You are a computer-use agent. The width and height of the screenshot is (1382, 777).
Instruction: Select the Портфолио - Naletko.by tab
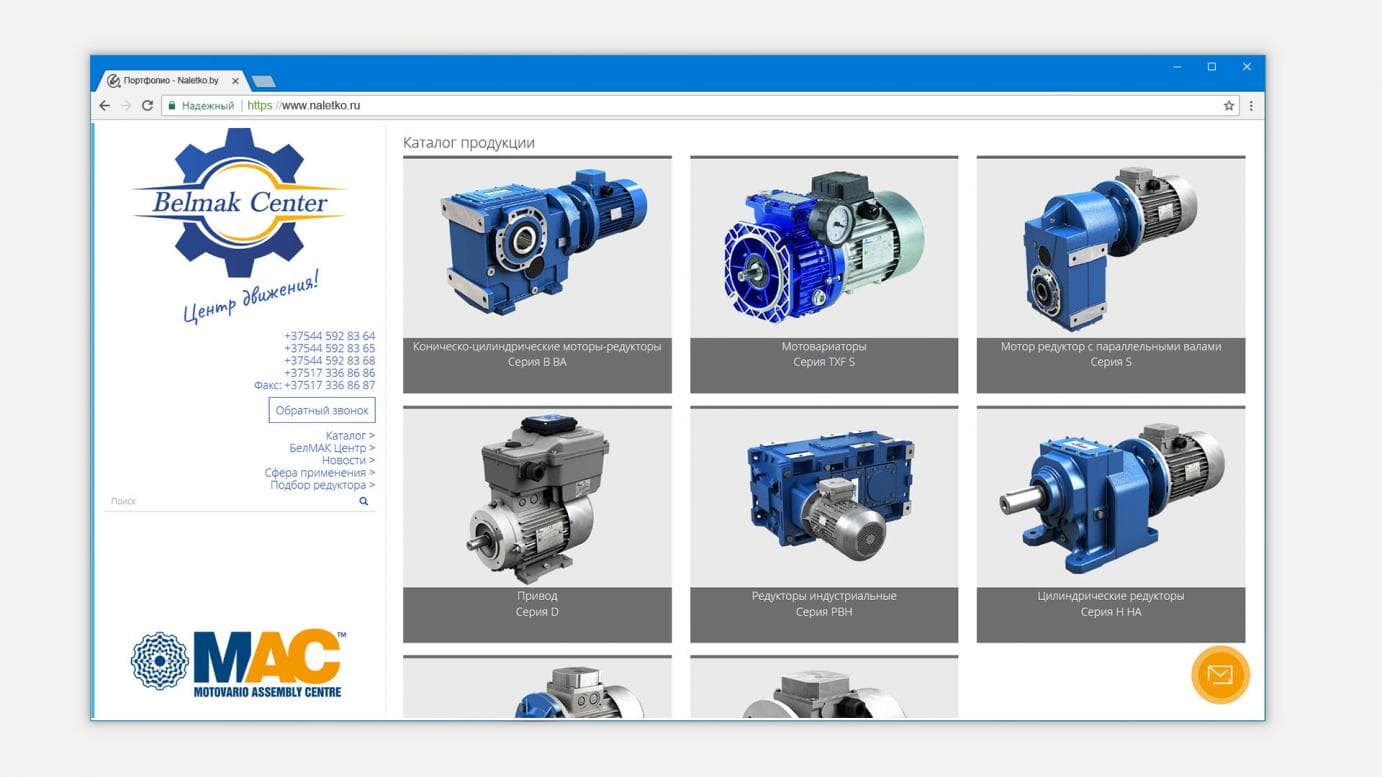click(x=170, y=80)
